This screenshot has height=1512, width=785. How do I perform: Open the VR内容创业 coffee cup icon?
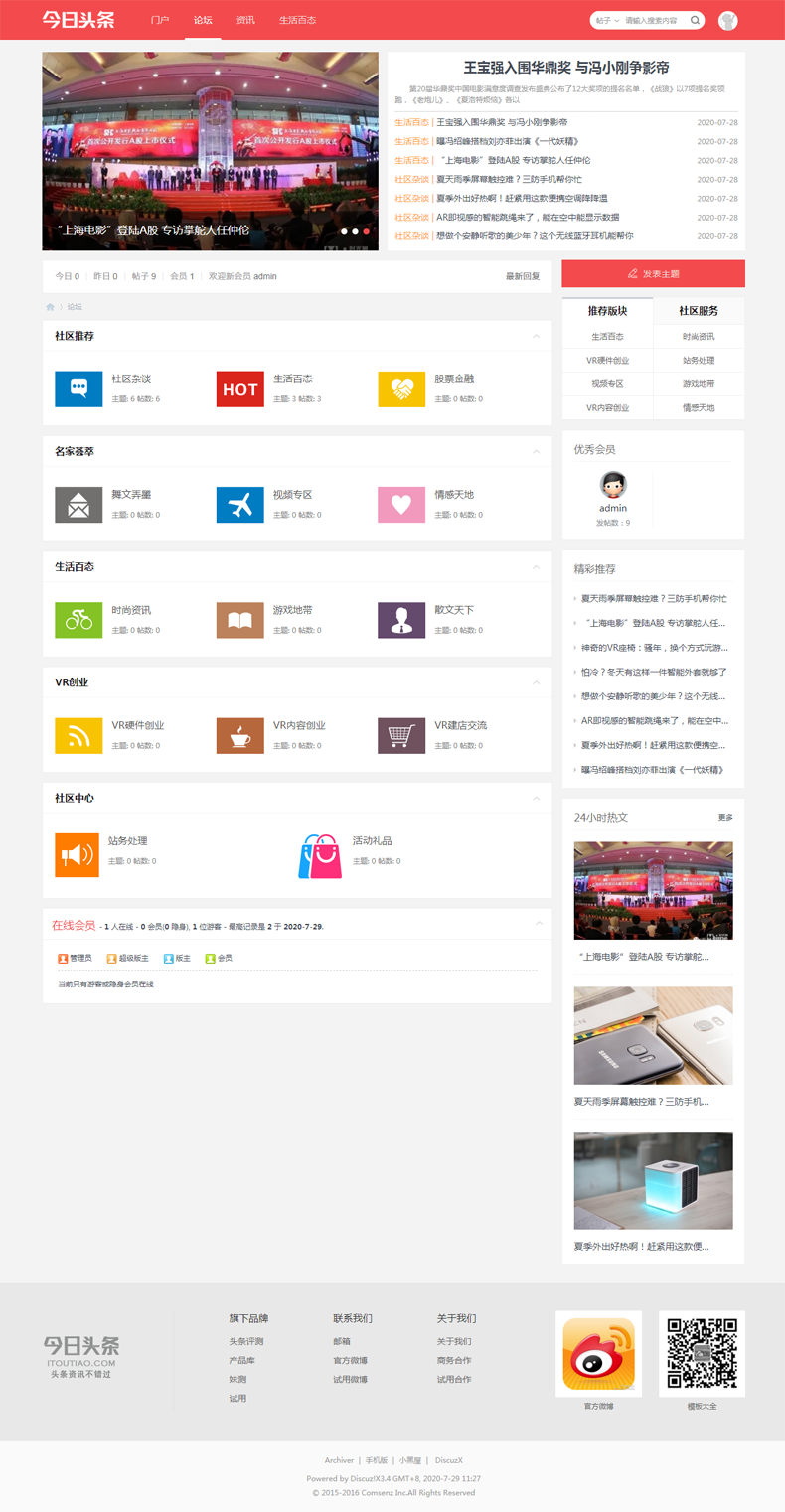240,735
